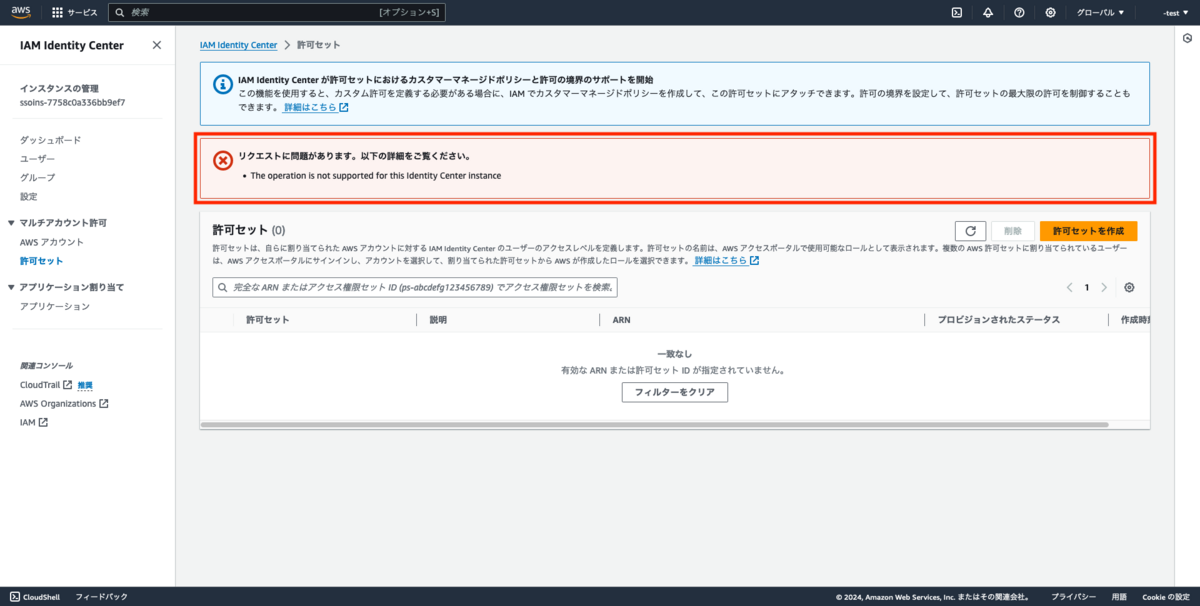Image resolution: width=1200 pixels, height=606 pixels.
Task: Open the AWS Organizations console link
Action: 64,403
